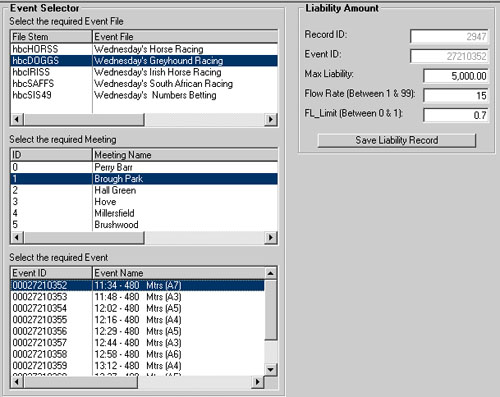Click the Meeting Name column header
500x397 pixels.
click(185, 155)
